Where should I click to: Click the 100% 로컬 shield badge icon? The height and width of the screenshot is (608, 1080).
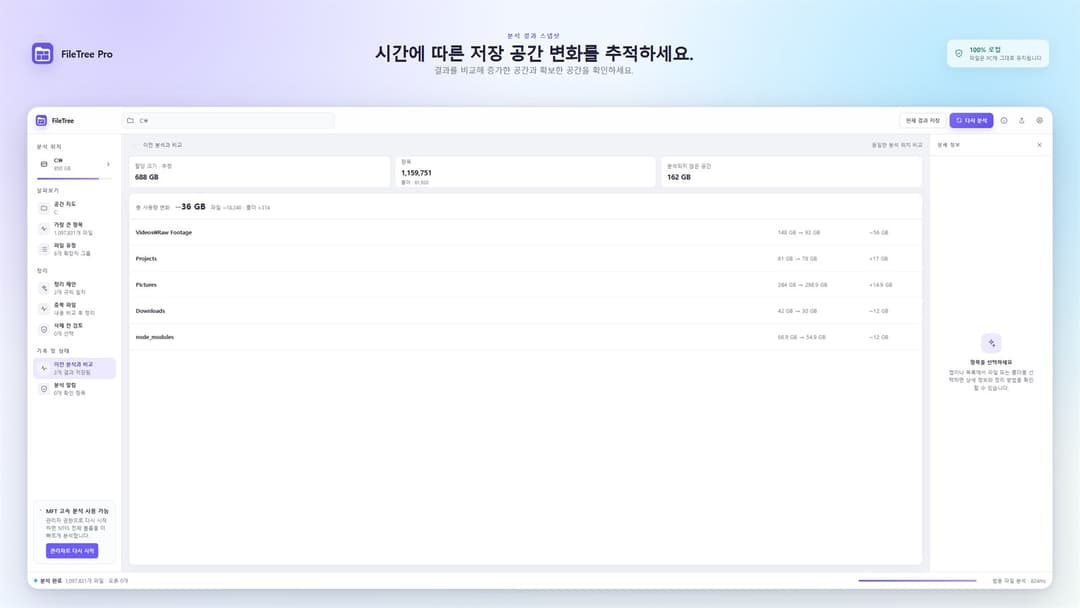(959, 54)
